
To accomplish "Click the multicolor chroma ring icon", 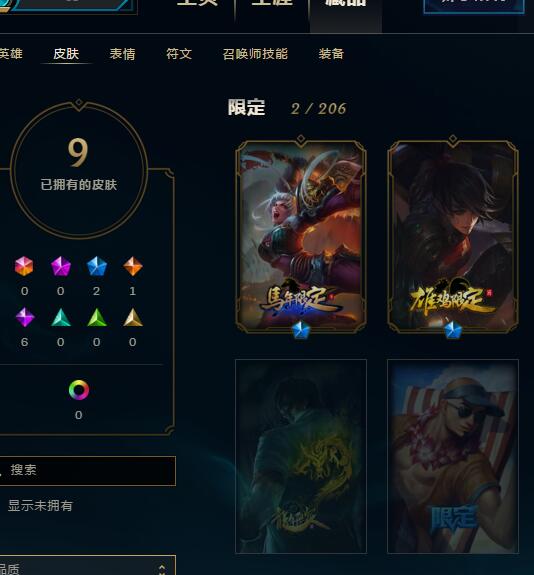I will click(79, 389).
